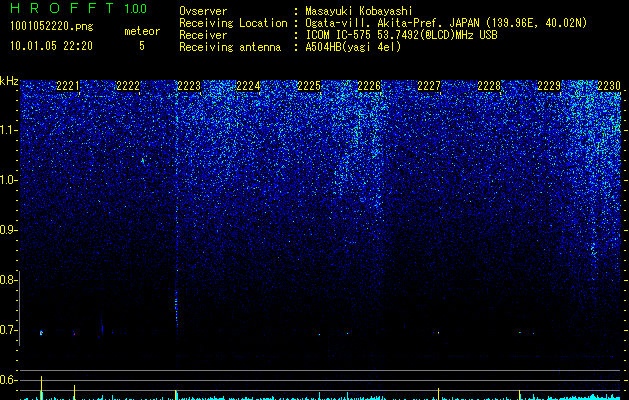Select the A504HB(yagi 4el) antenna value
The height and width of the screenshot is (400, 629).
353,47
